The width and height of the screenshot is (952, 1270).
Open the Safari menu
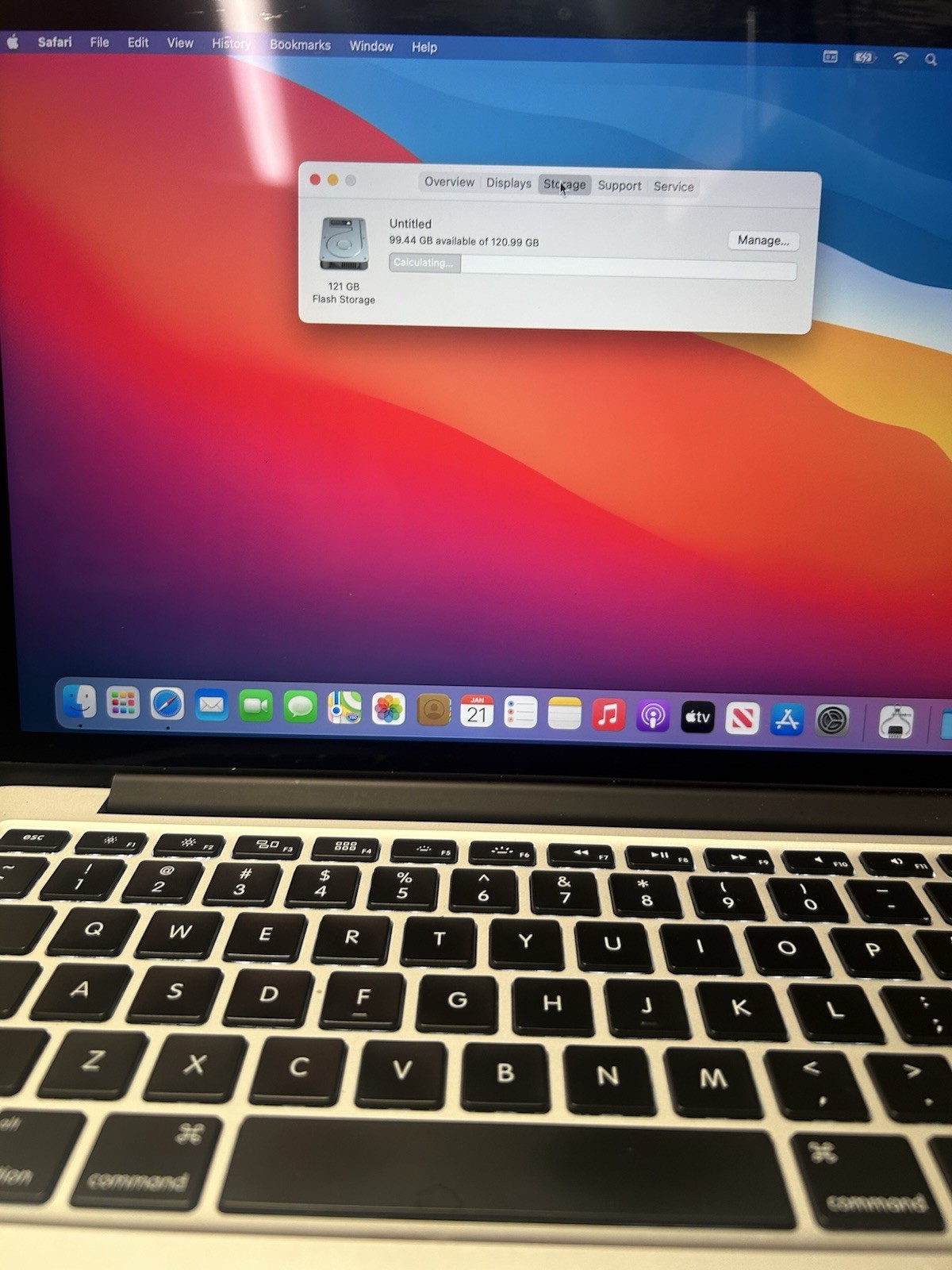pos(55,42)
